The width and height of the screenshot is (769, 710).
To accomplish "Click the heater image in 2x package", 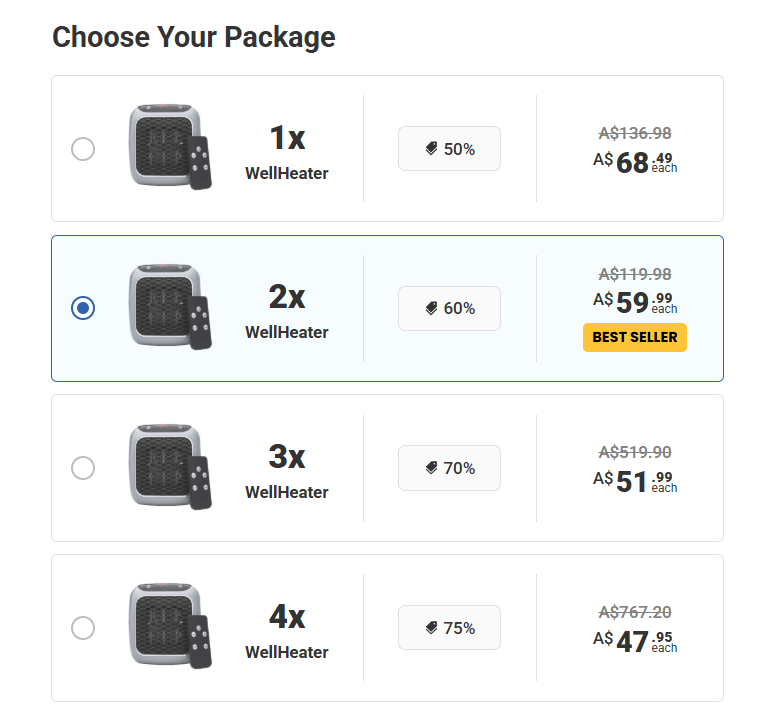I will point(170,307).
